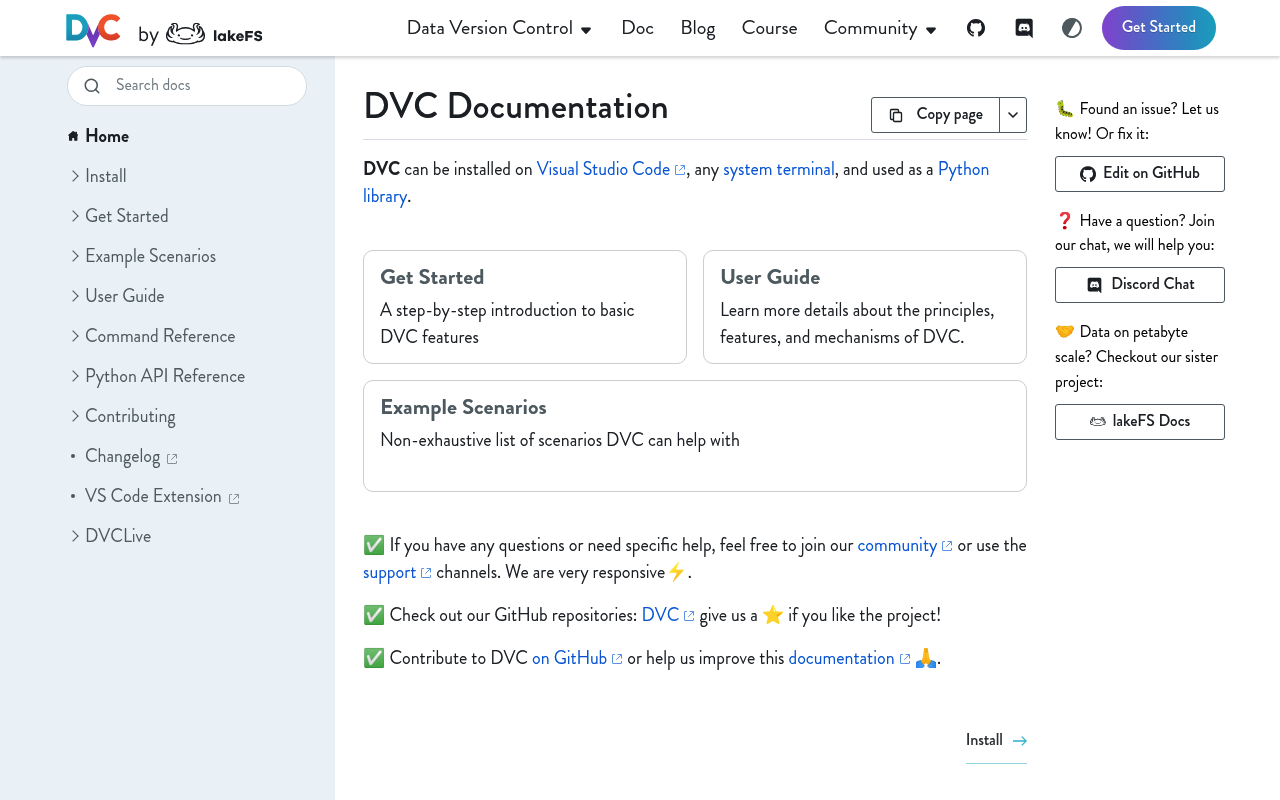1280x800 pixels.
Task: Click external link icon after DVC repository link
Action: point(689,616)
